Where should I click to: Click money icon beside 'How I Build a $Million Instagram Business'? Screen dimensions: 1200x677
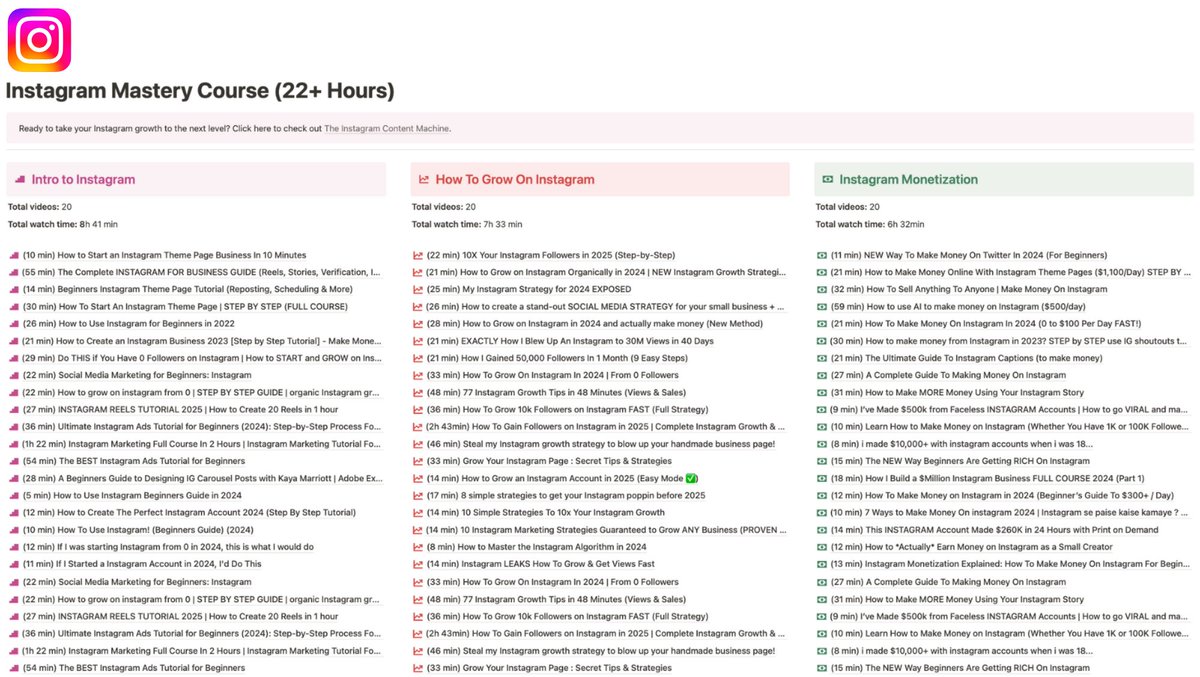(x=822, y=478)
